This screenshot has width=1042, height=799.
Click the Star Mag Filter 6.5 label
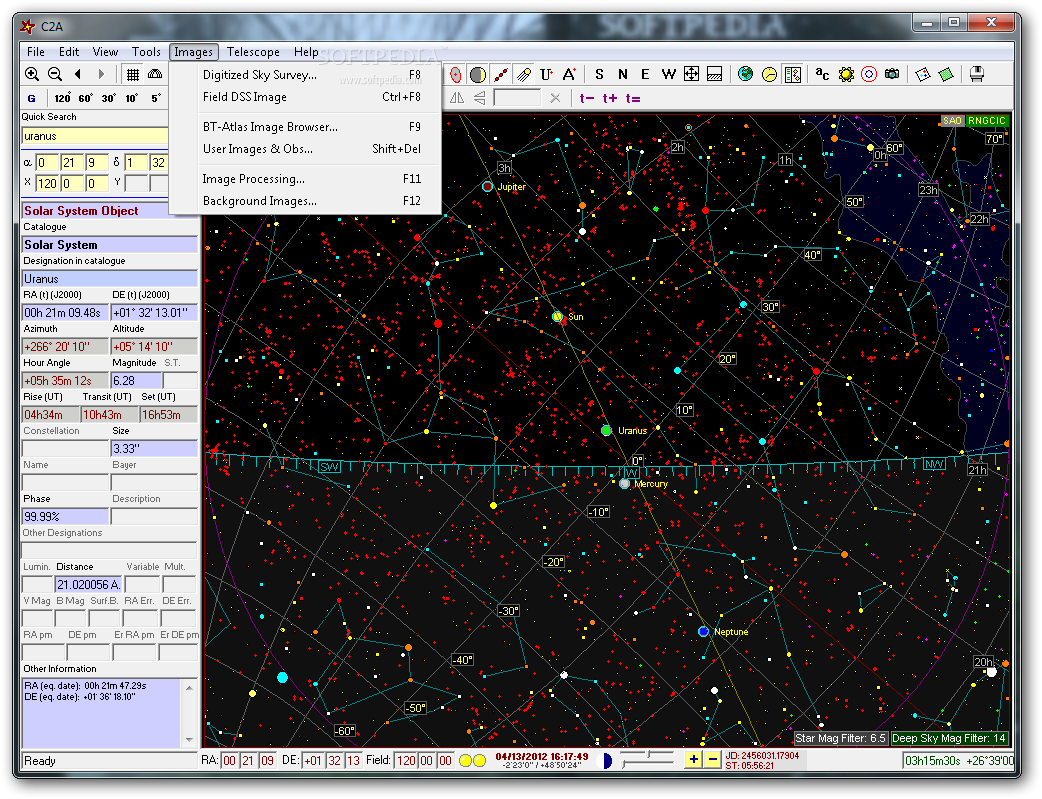(x=840, y=739)
